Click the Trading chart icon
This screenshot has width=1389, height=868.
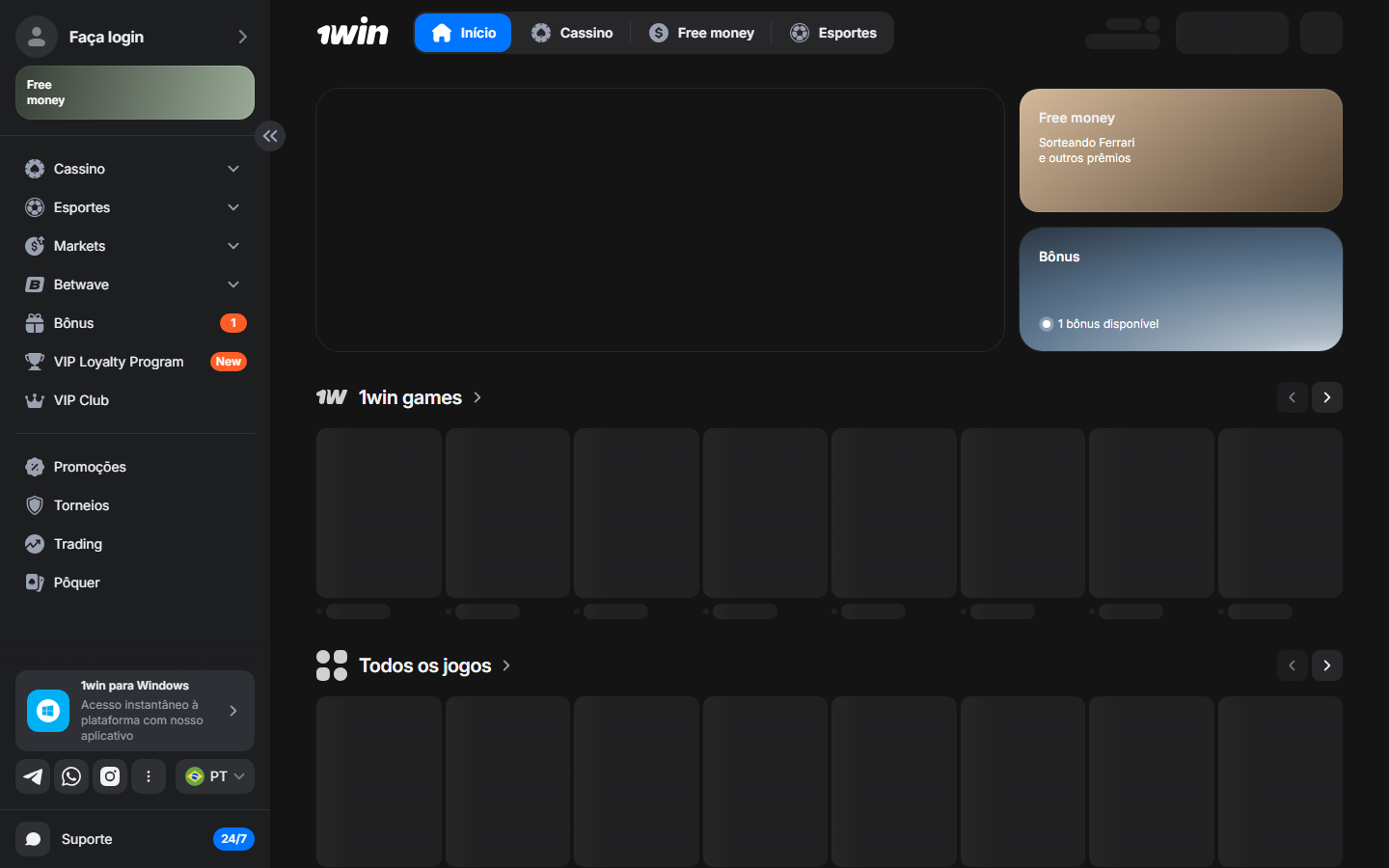35,544
